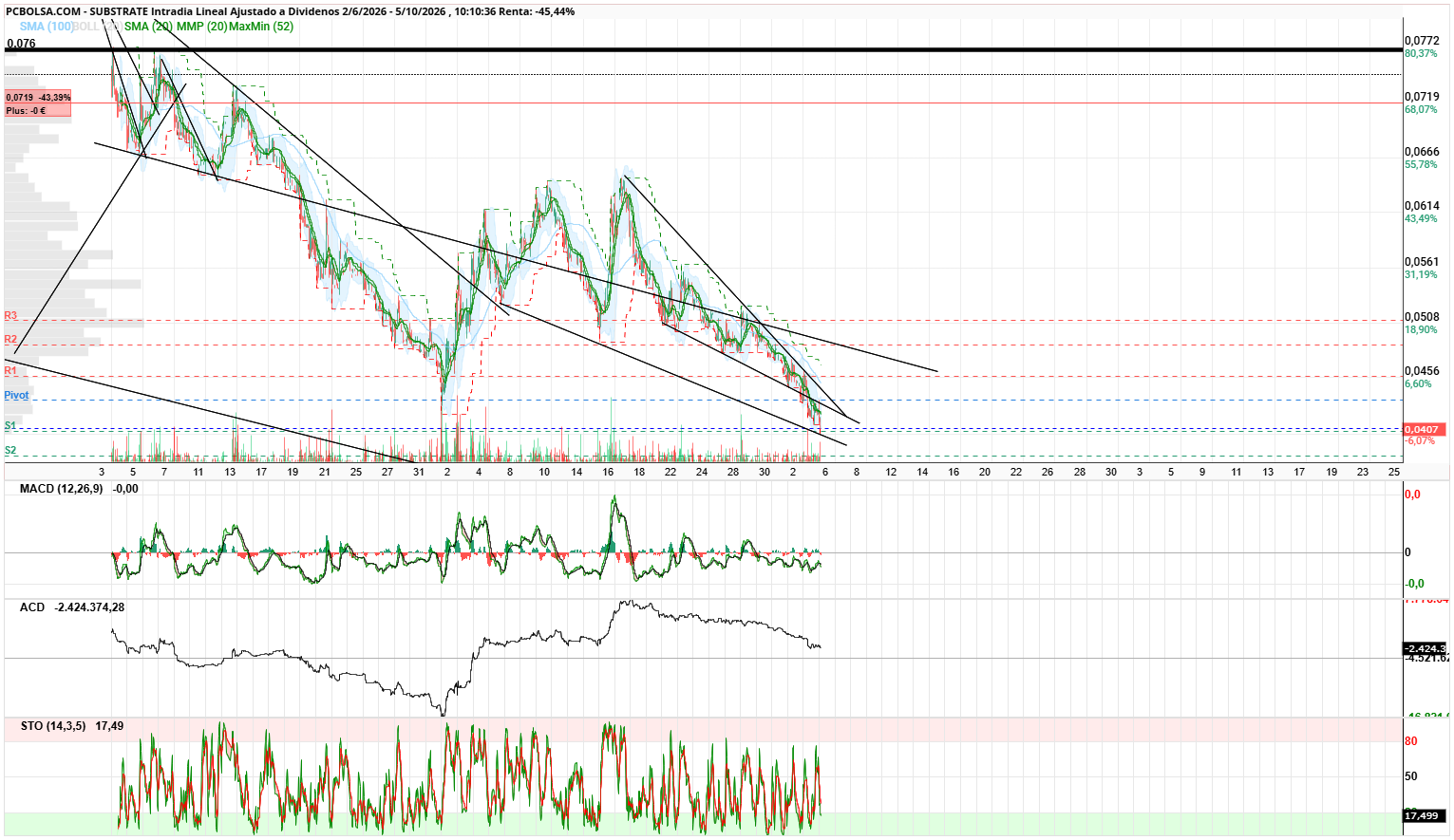The width and height of the screenshot is (1454, 840).
Task: Select the S1 support level label
Action: point(10,426)
